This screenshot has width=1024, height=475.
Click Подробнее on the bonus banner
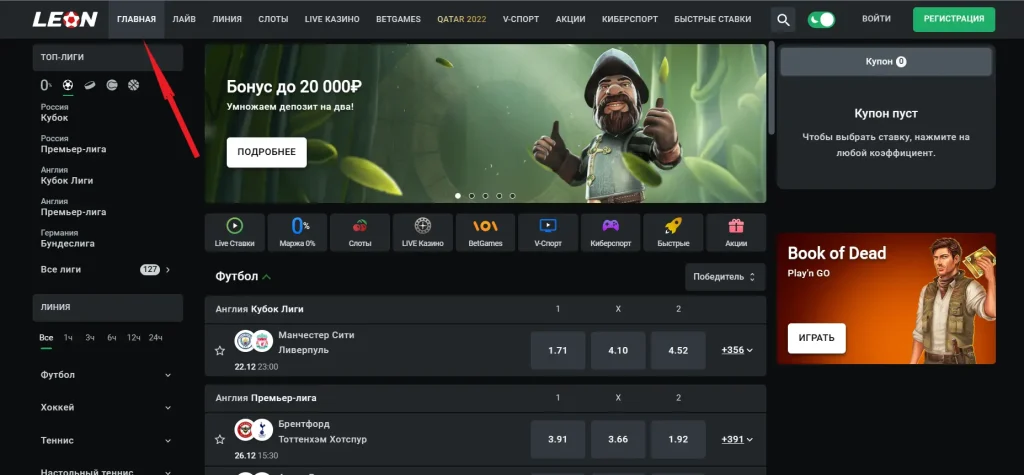pyautogui.click(x=266, y=152)
